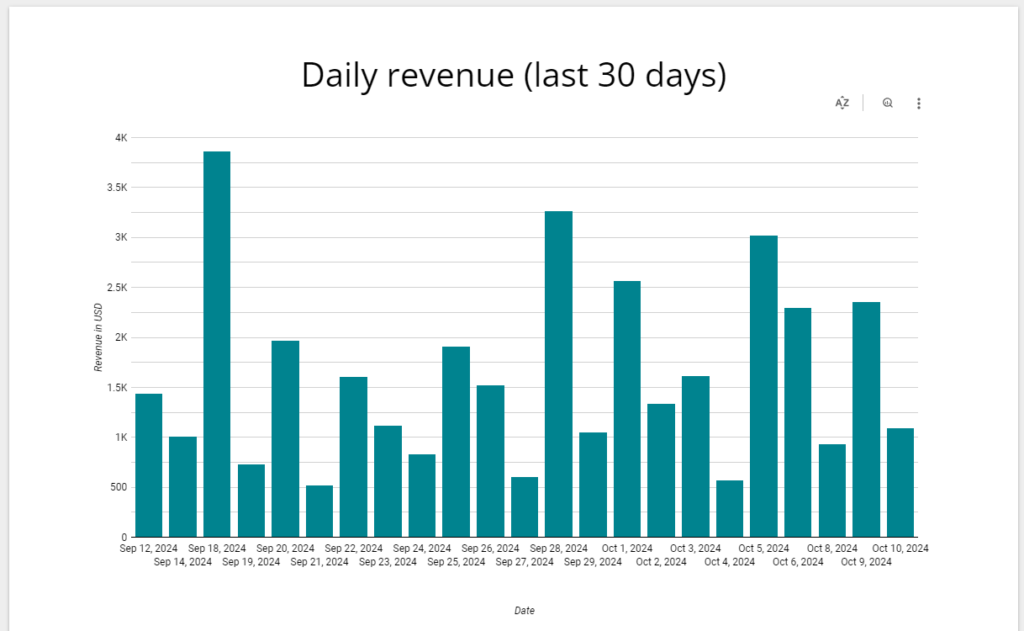The image size is (1024, 631).
Task: Click the 'Revenue in USD' axis title
Action: coord(99,337)
